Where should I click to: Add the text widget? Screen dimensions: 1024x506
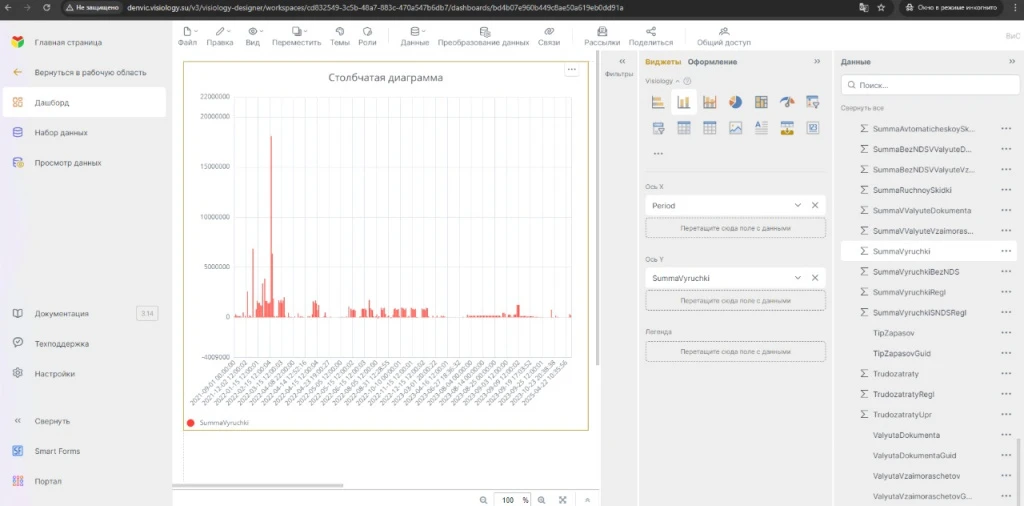click(760, 128)
